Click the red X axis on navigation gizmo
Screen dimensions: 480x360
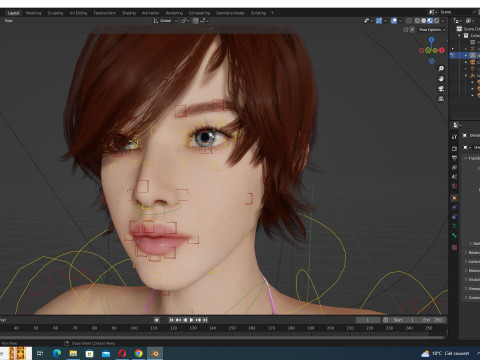click(x=442, y=50)
